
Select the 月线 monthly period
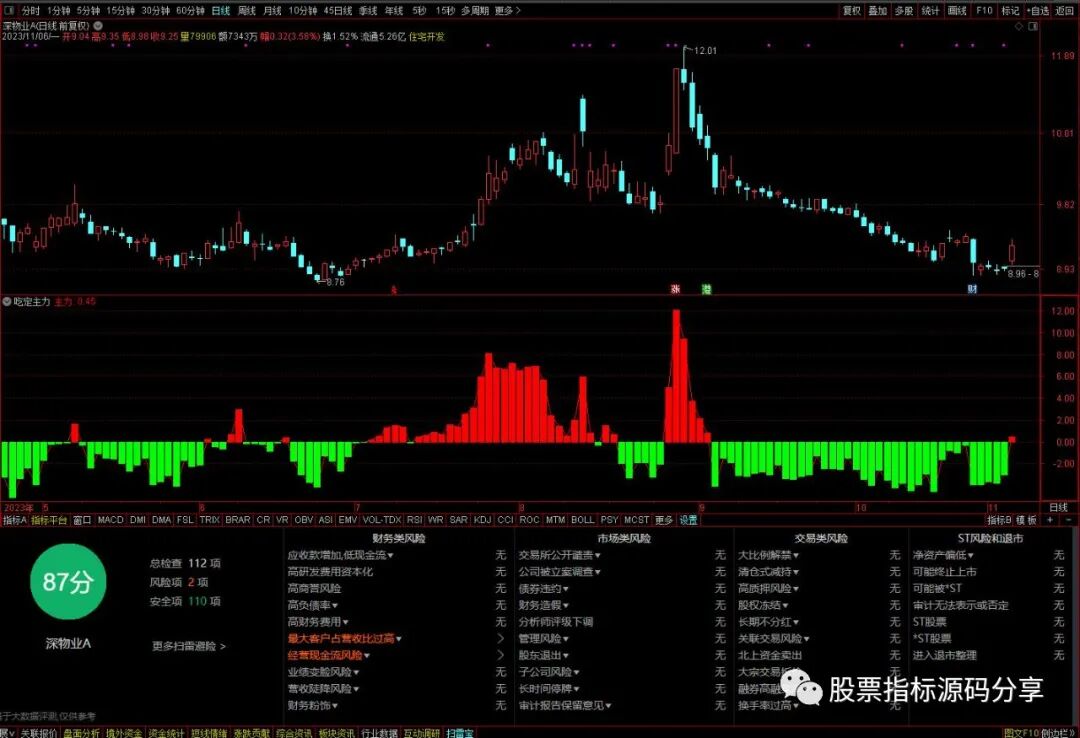[x=273, y=10]
